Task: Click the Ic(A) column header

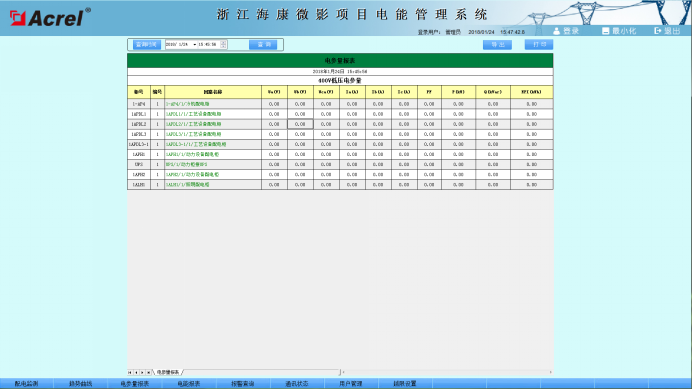Action: coord(404,92)
